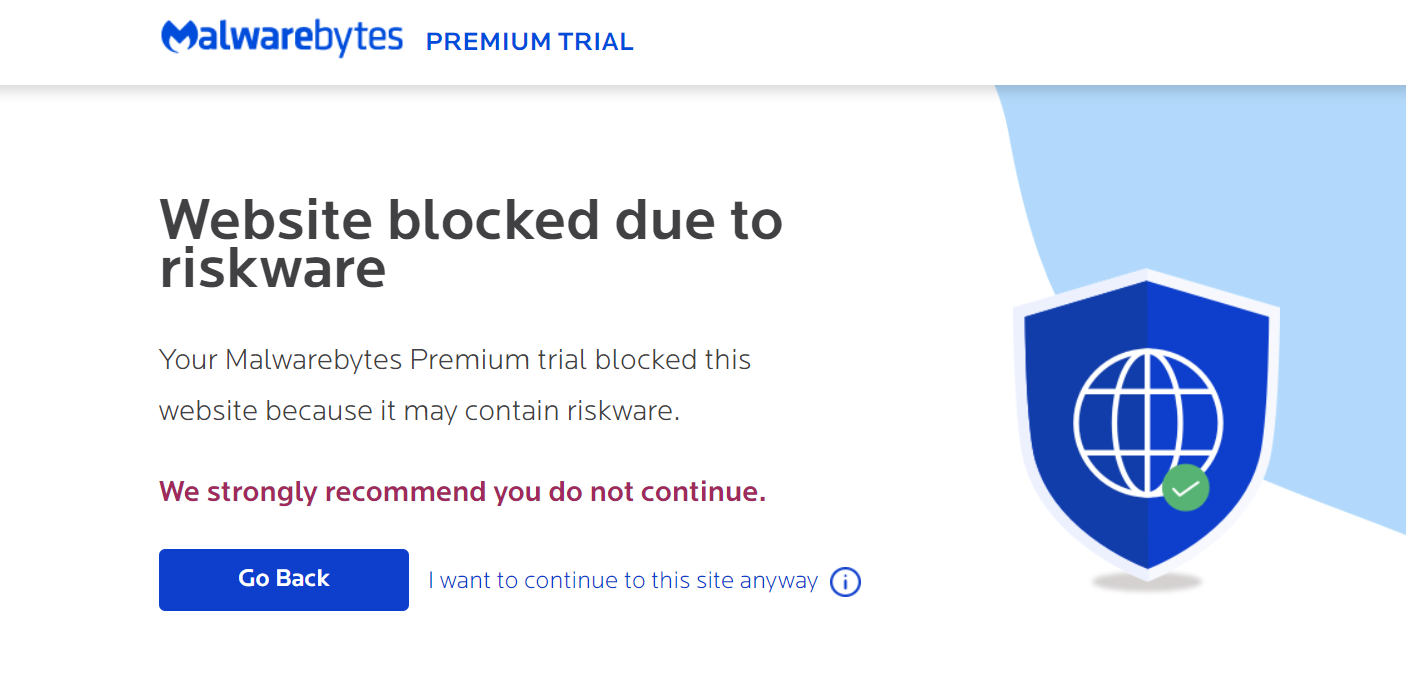The height and width of the screenshot is (685, 1406).
Task: Click the Malwarebytes logo in the header
Action: coord(282,38)
